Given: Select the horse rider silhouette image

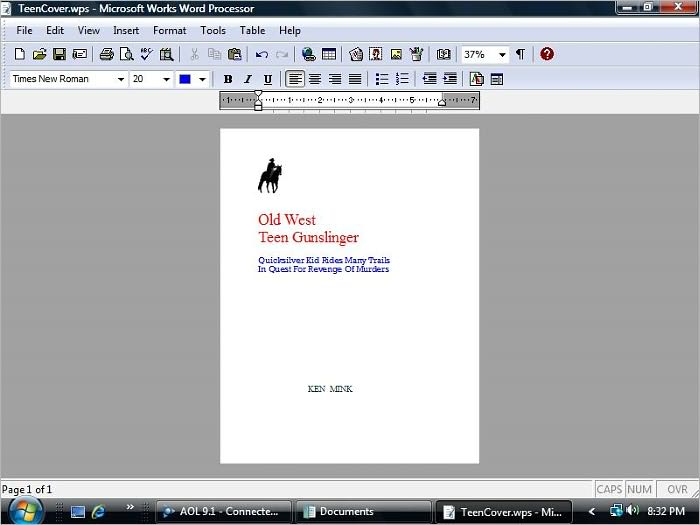Looking at the screenshot, I should 270,175.
